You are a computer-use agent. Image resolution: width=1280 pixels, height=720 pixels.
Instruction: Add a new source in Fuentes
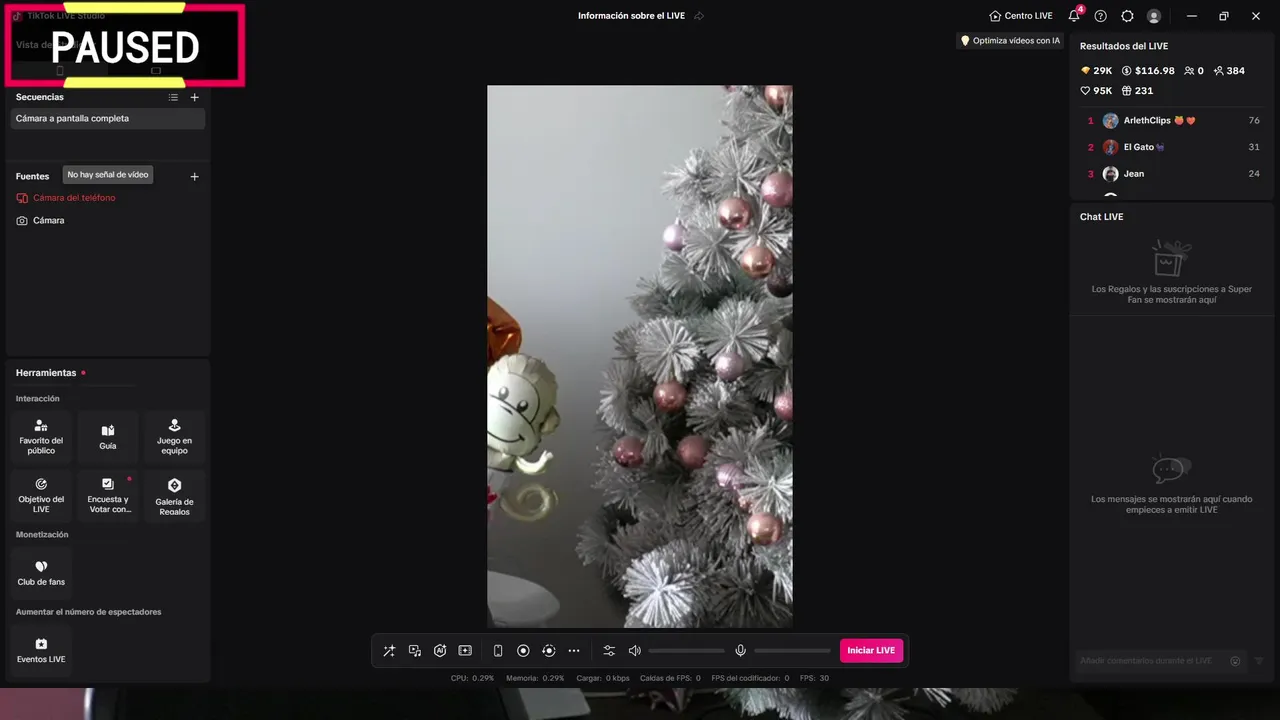pyautogui.click(x=194, y=176)
